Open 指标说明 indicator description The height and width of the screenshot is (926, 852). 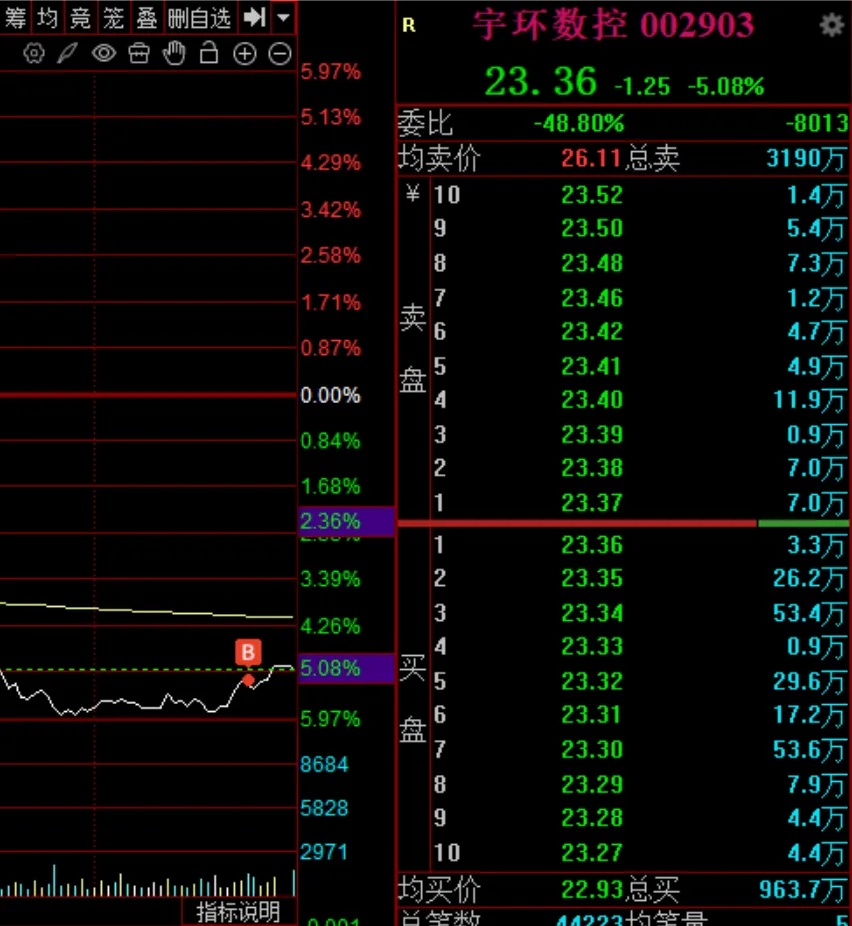coord(238,911)
